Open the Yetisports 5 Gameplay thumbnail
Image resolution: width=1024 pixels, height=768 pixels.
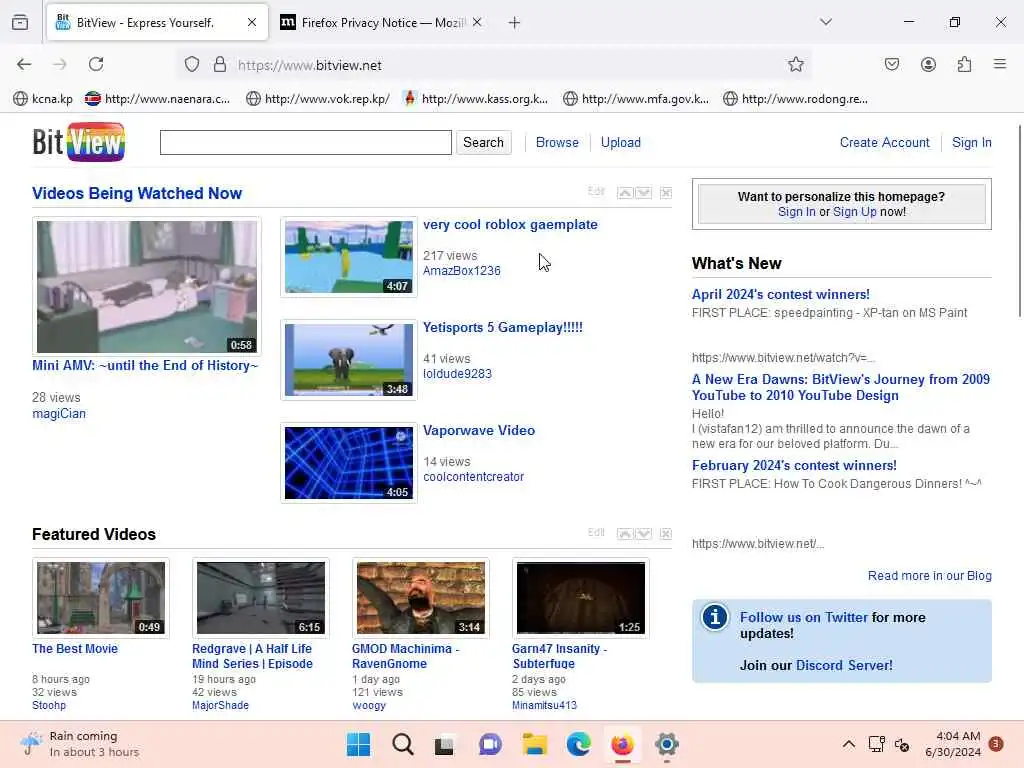pyautogui.click(x=349, y=360)
